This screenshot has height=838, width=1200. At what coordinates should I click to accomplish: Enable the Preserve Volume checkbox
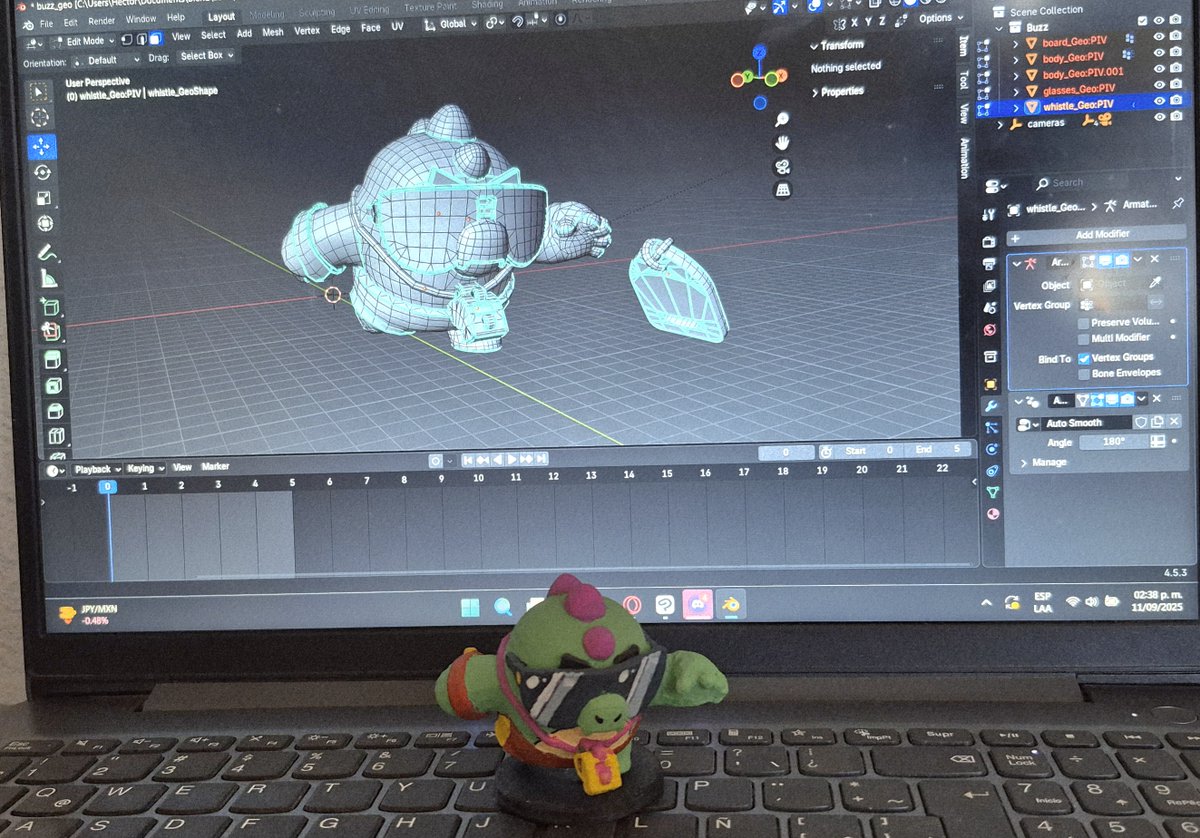pyautogui.click(x=1083, y=322)
